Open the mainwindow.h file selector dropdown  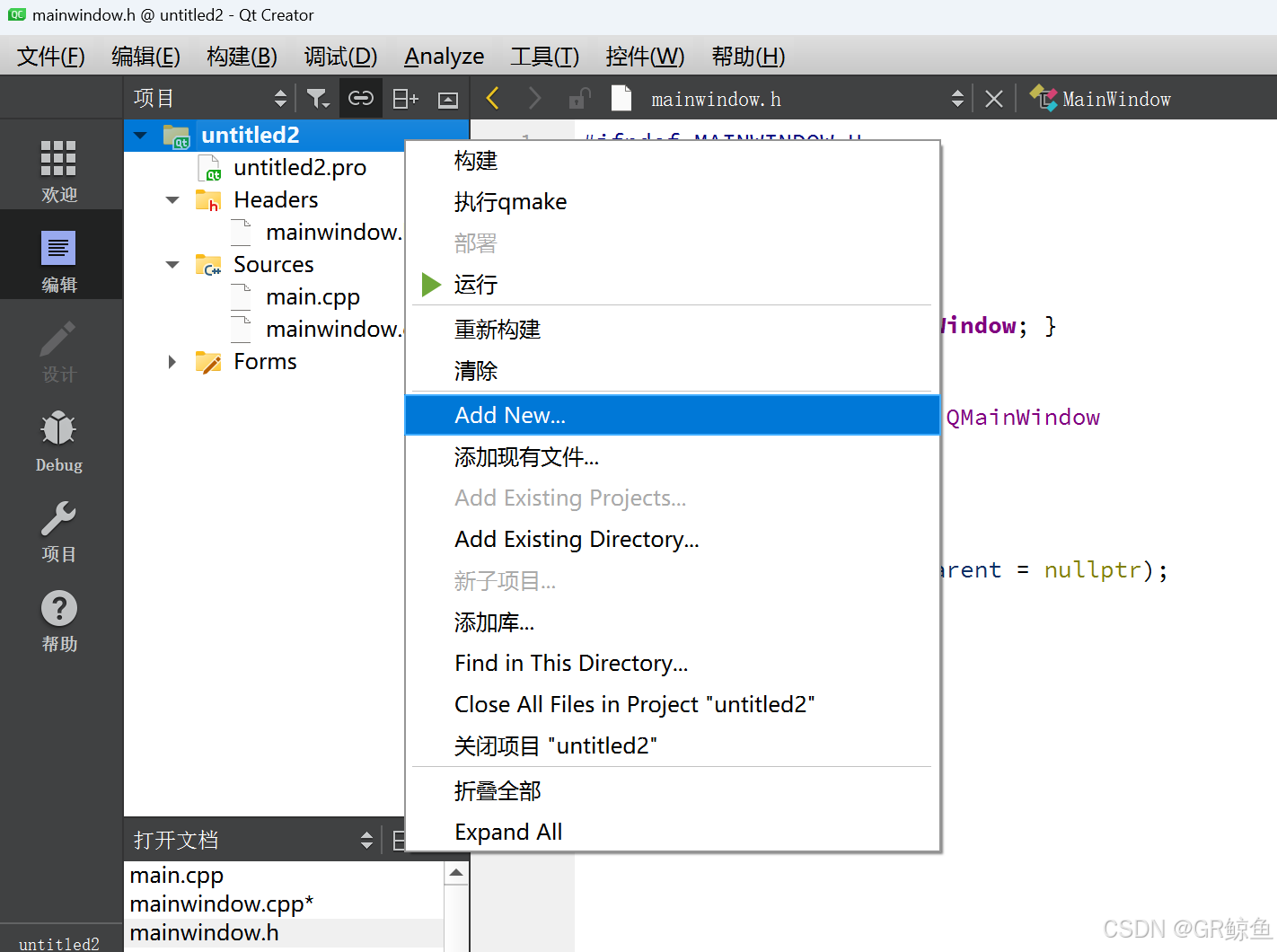point(957,99)
